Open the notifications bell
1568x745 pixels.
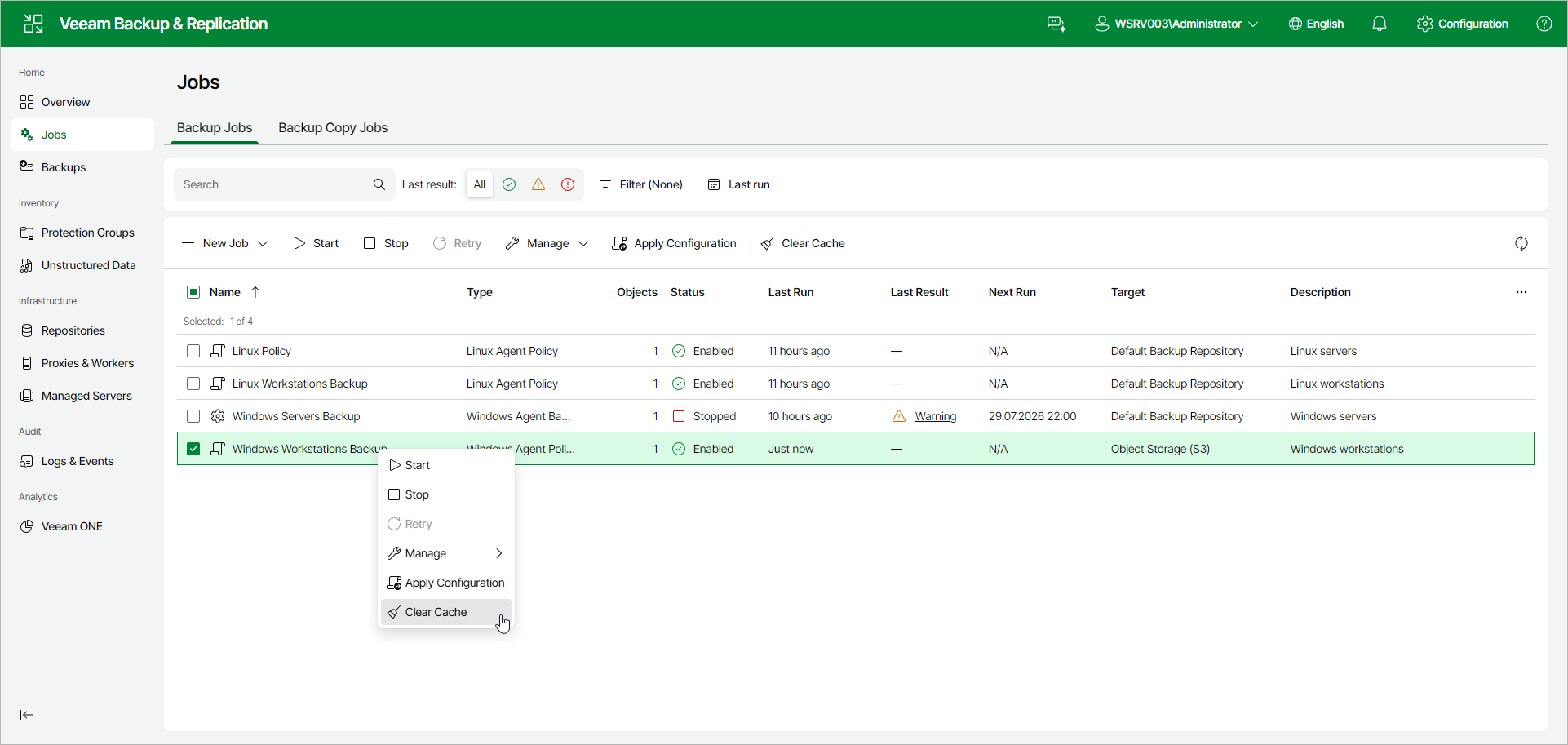point(1380,24)
